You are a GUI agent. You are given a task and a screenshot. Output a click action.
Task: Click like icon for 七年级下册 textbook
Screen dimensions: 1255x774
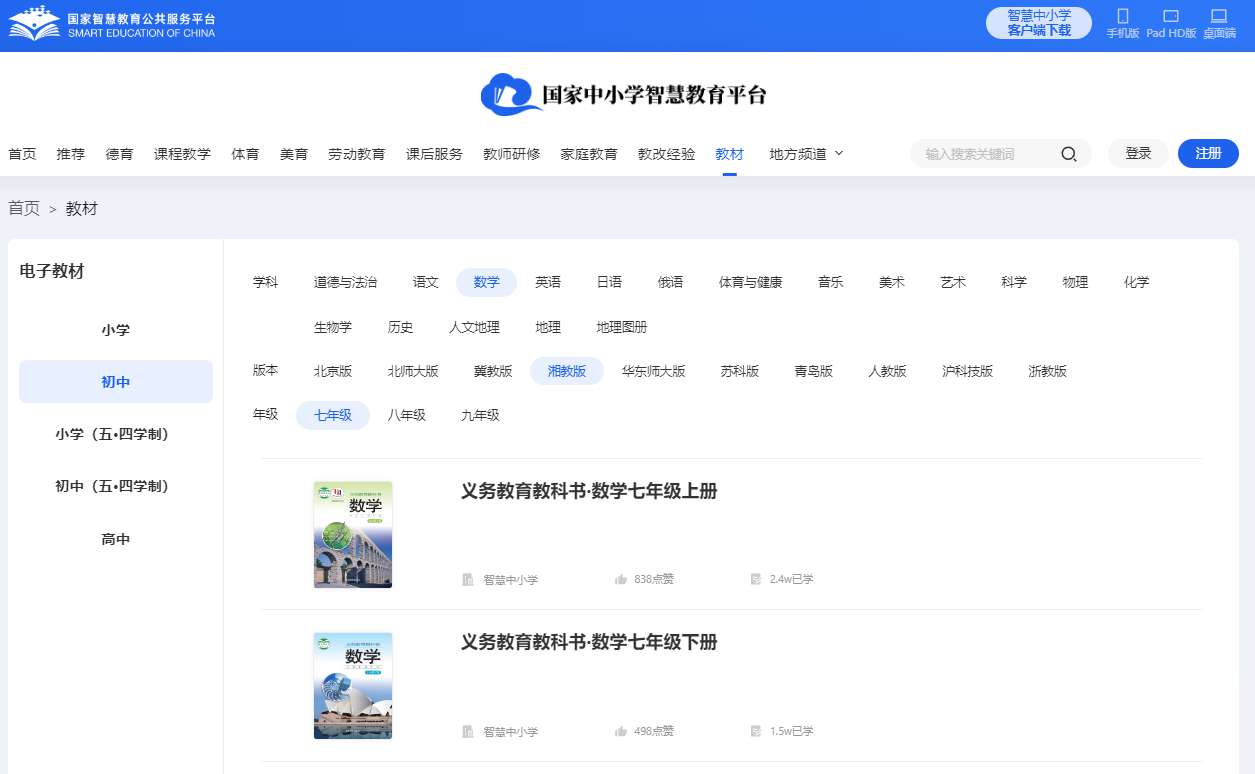[x=621, y=731]
